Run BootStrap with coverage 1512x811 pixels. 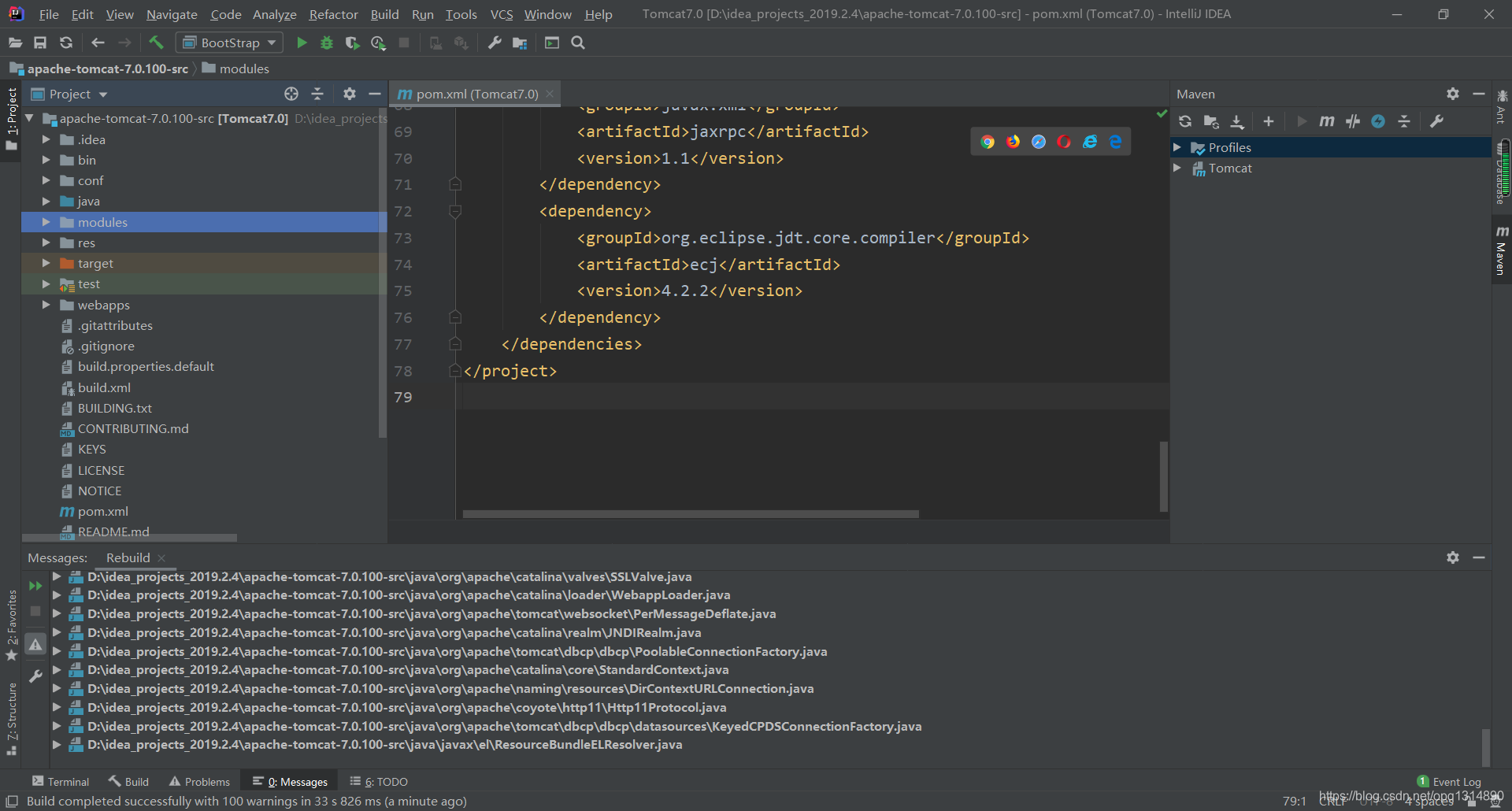point(353,43)
